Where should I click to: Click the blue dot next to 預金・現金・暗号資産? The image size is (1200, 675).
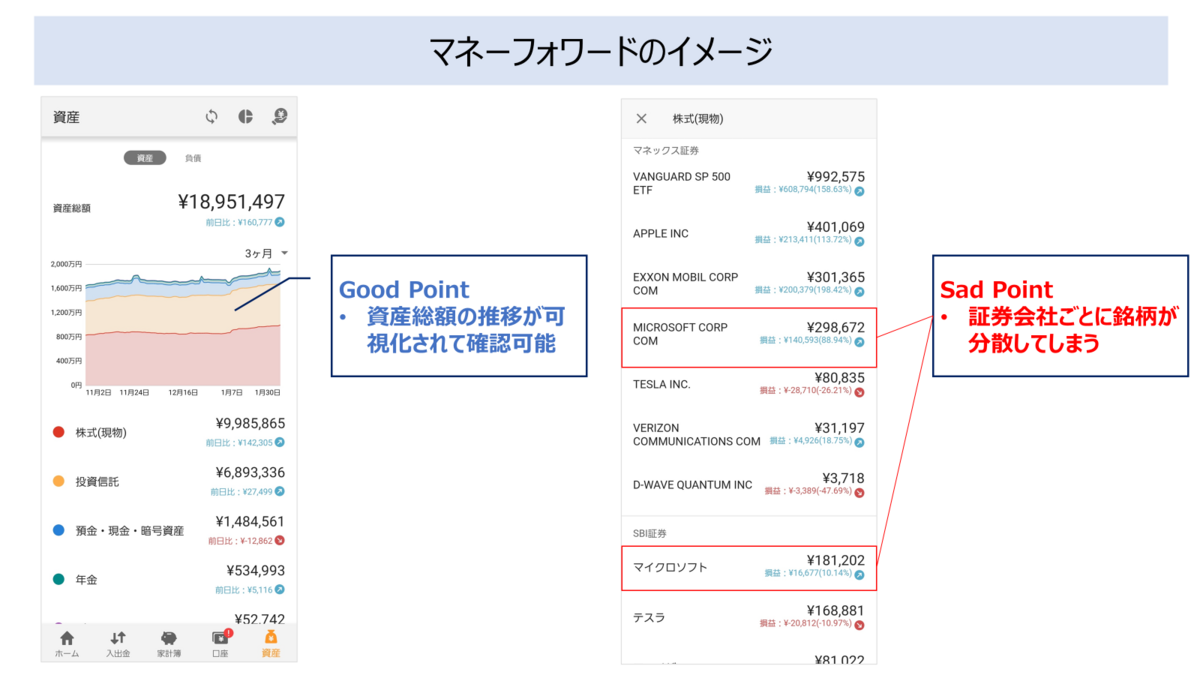58,530
